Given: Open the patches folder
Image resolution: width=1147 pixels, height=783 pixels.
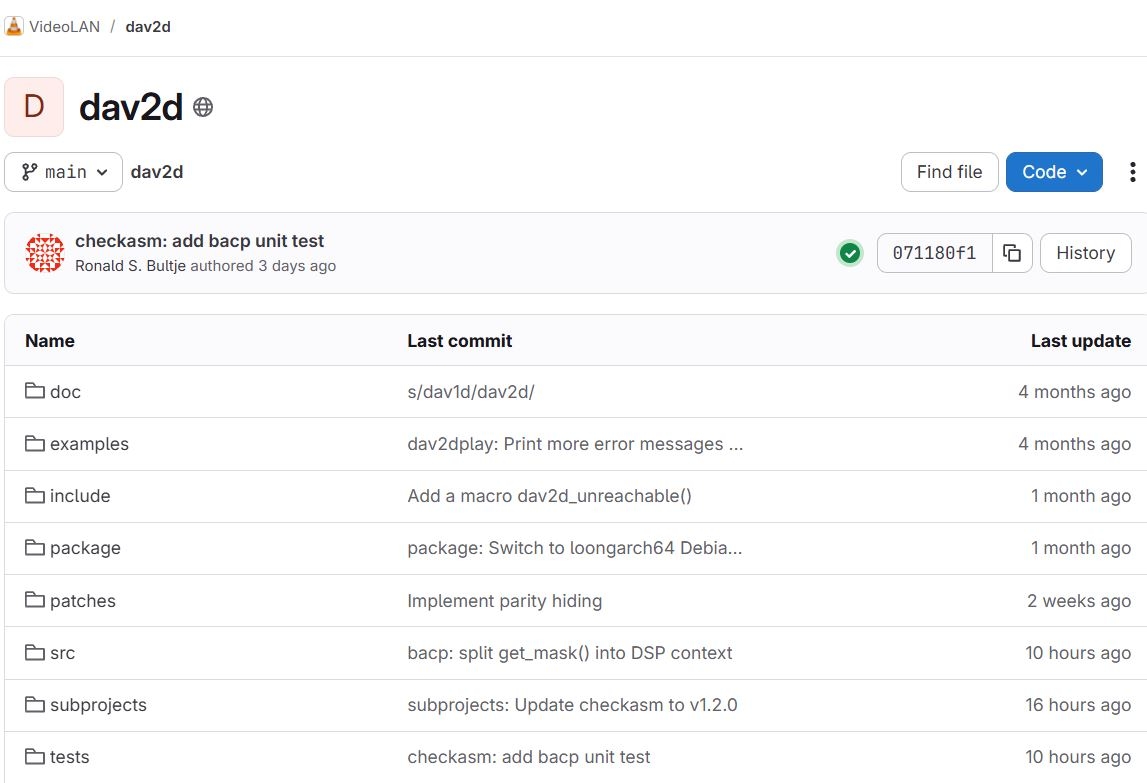Looking at the screenshot, I should (83, 601).
